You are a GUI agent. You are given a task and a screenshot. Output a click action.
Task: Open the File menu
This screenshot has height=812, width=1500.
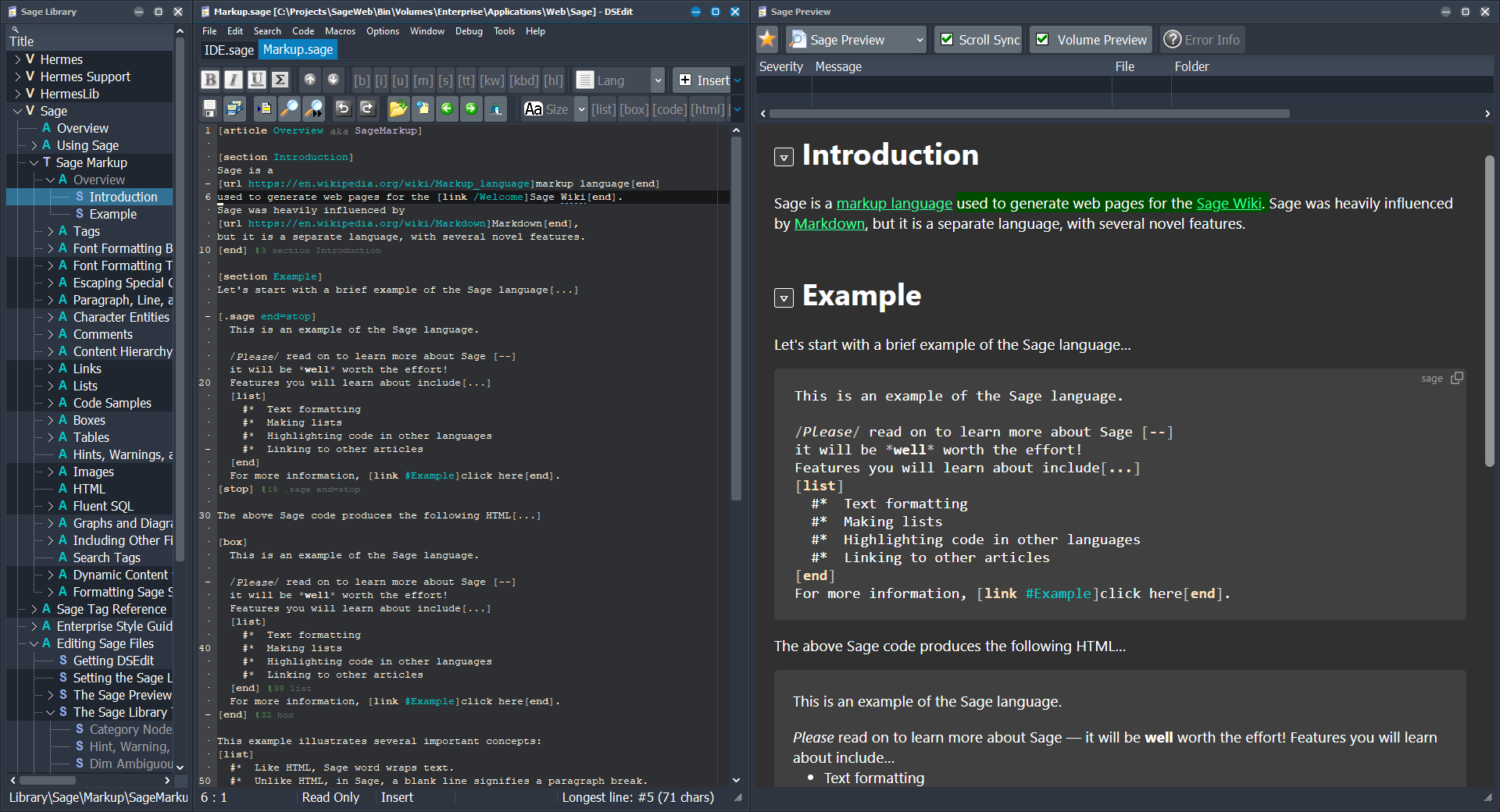(x=209, y=31)
